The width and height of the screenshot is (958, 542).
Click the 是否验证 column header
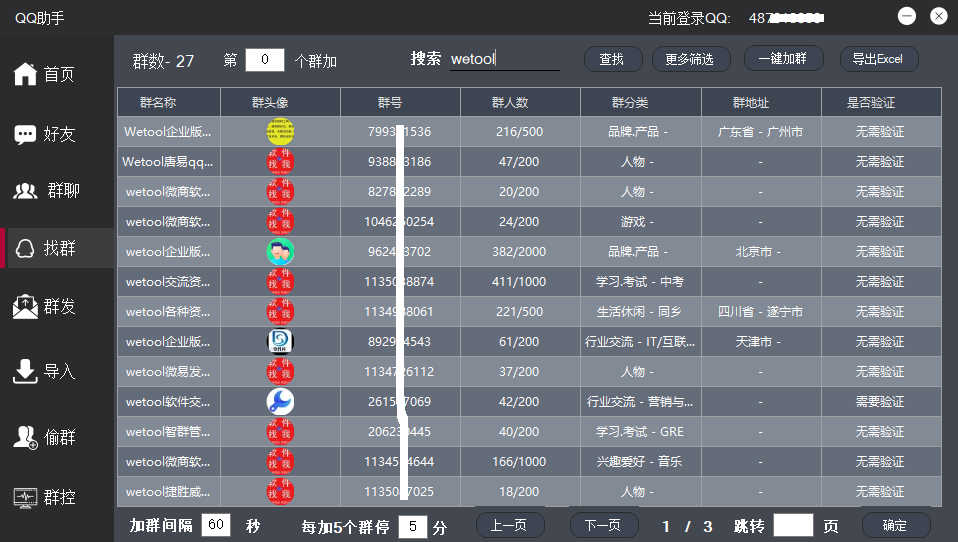(881, 102)
